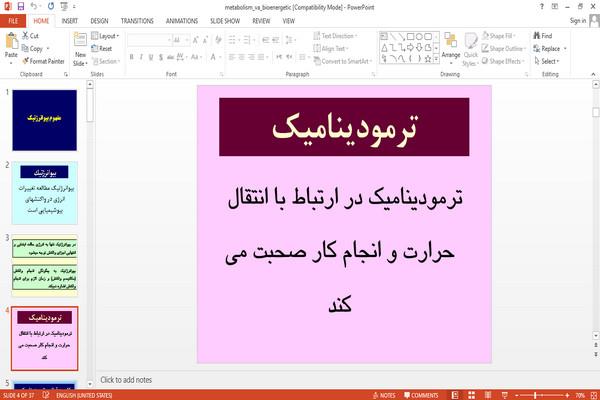
Task: Click the Save icon in quick access toolbar
Action: point(21,7)
